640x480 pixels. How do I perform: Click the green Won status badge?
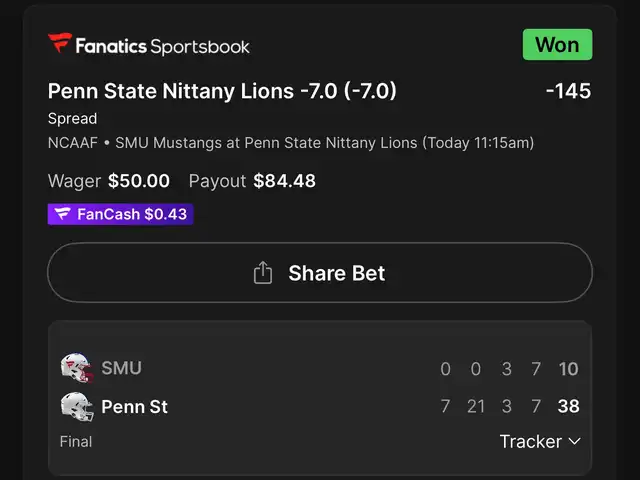[x=557, y=44]
